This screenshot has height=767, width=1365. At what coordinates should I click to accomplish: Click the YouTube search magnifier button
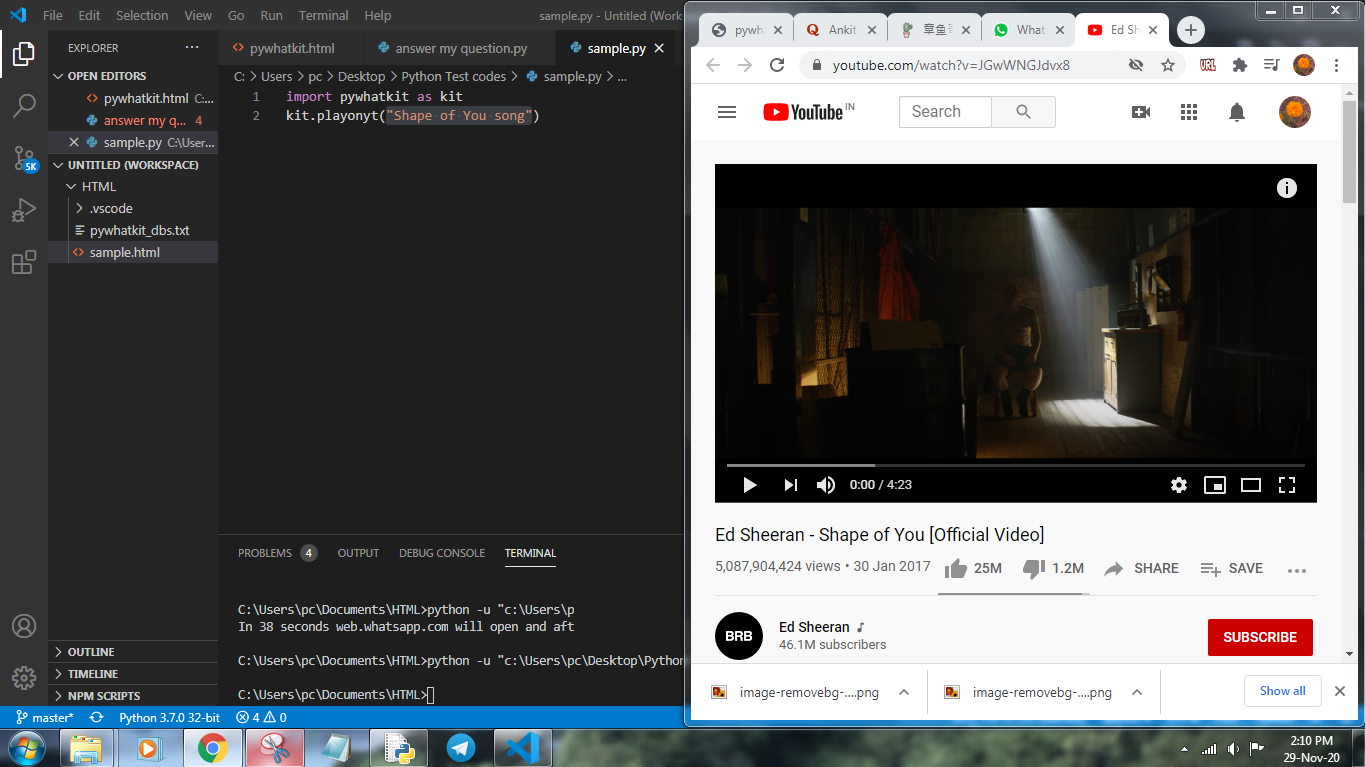(1023, 112)
